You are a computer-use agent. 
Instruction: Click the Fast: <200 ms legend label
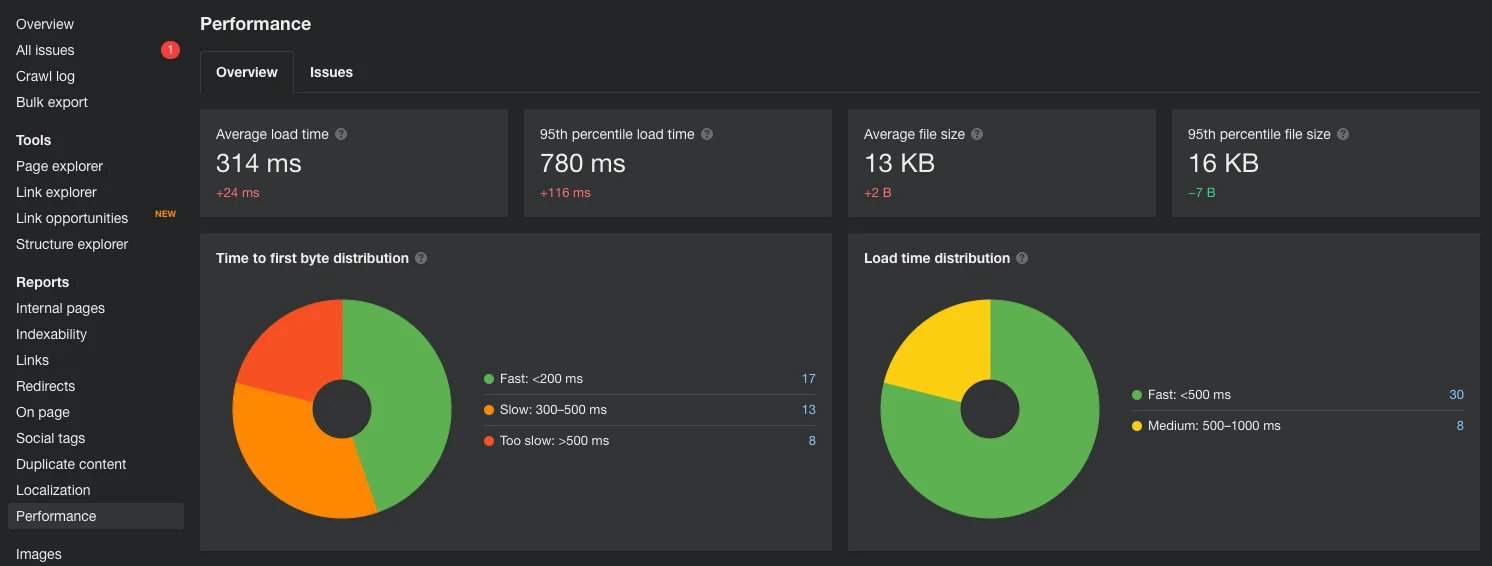coord(541,379)
